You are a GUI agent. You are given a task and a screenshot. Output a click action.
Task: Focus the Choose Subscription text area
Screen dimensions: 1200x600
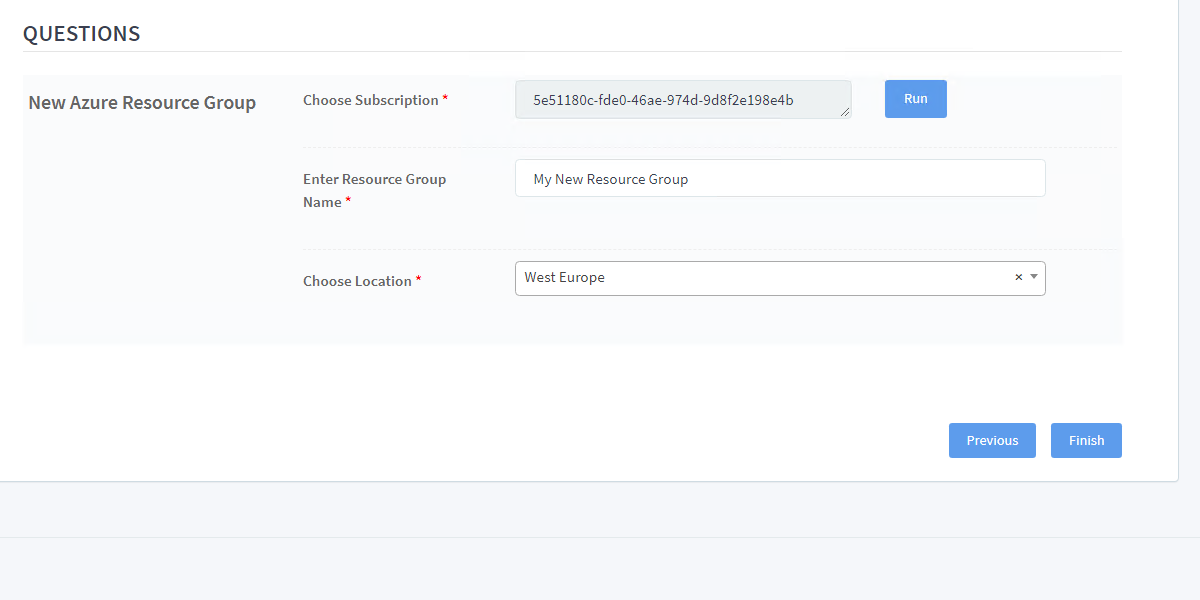click(683, 100)
